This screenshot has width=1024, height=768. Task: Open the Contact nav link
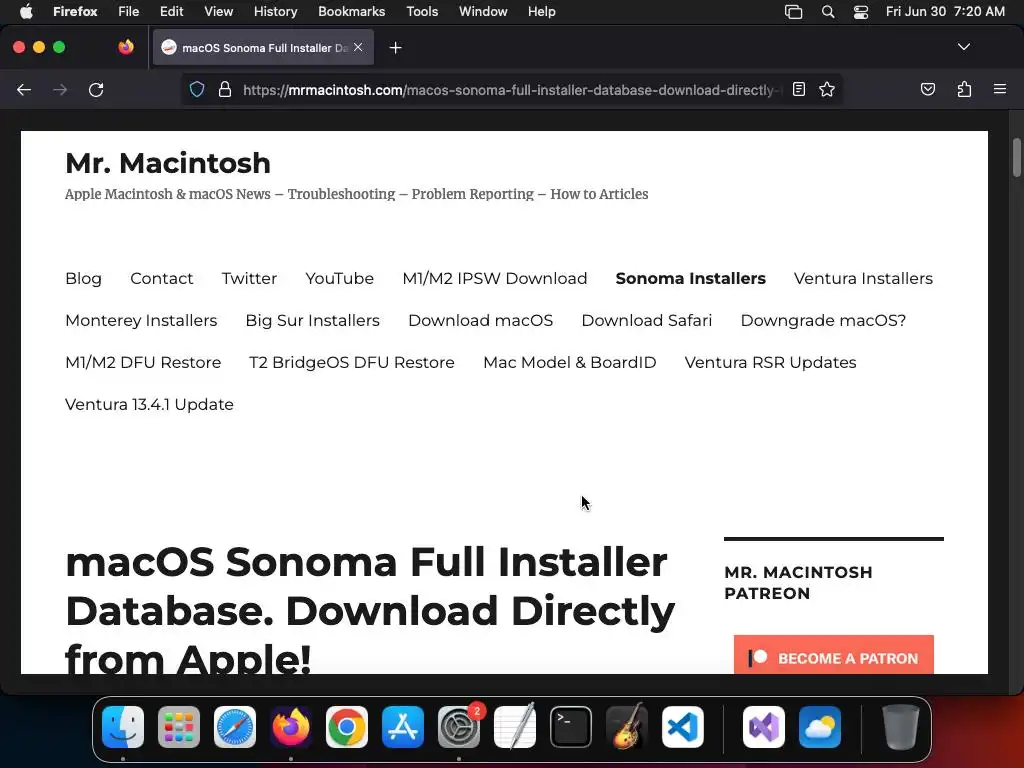[x=161, y=278]
